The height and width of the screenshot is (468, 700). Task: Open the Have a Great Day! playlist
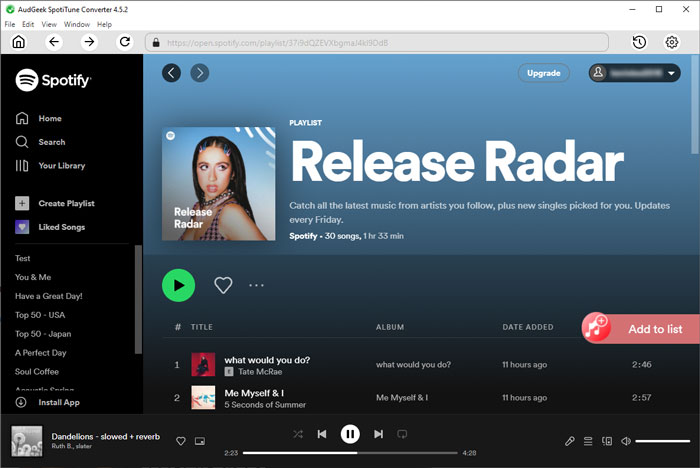tap(49, 296)
